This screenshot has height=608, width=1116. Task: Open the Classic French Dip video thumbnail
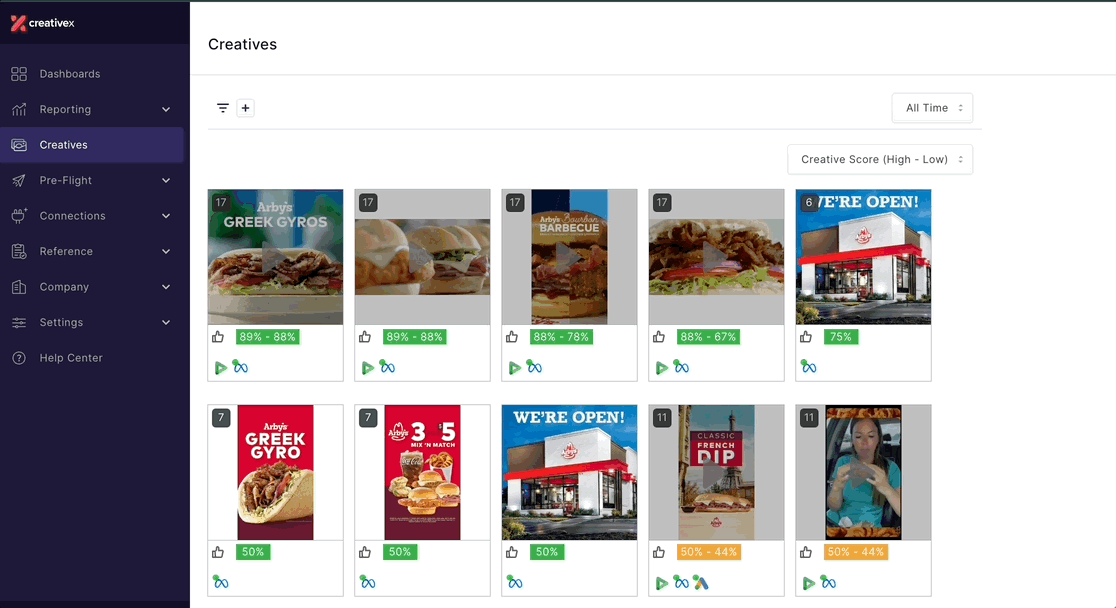(x=716, y=472)
